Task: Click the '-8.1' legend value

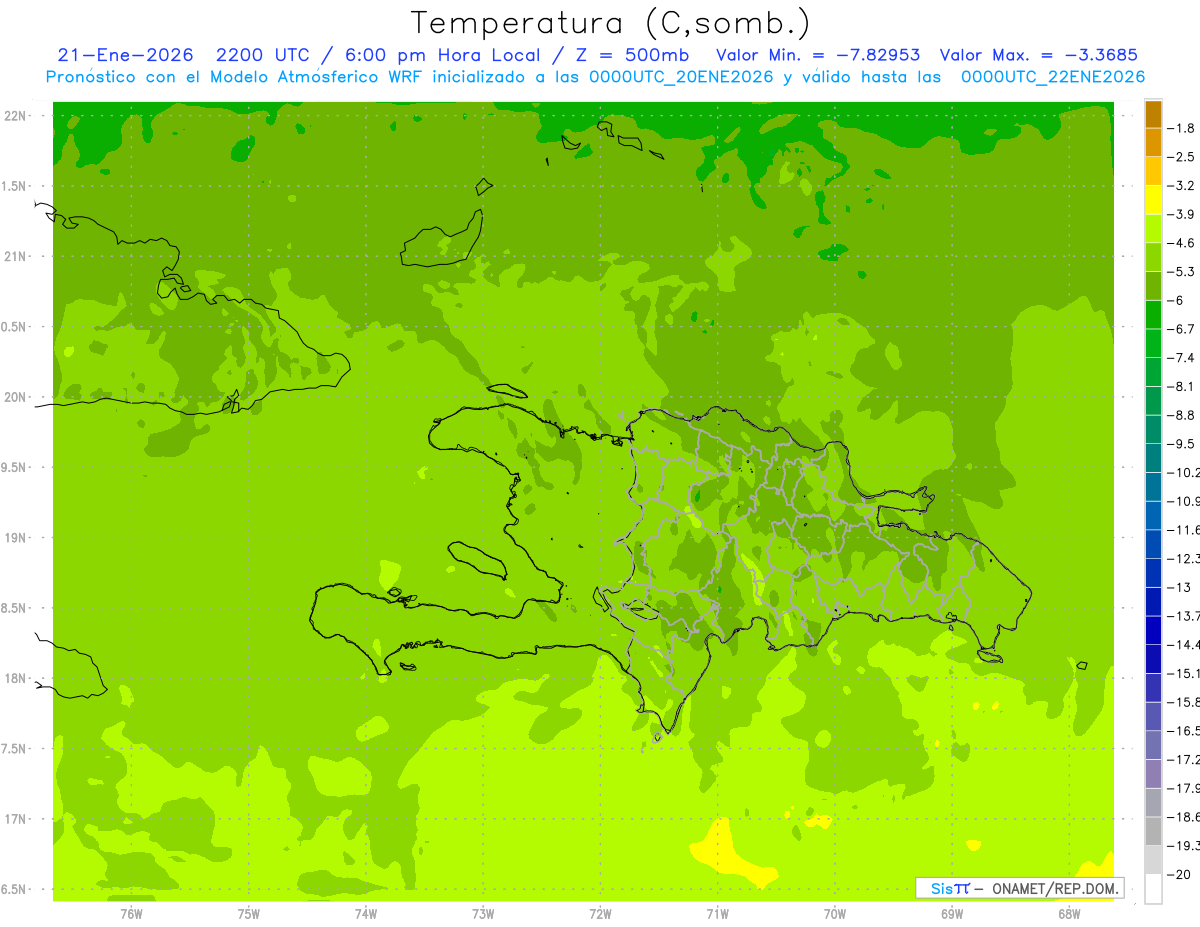Action: 1181,386
